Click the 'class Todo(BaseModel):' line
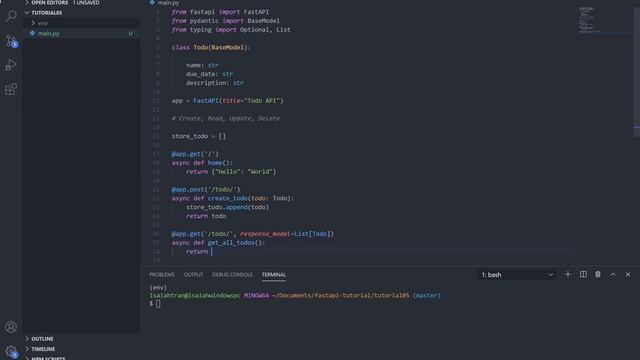Image resolution: width=640 pixels, height=360 pixels. [x=211, y=47]
